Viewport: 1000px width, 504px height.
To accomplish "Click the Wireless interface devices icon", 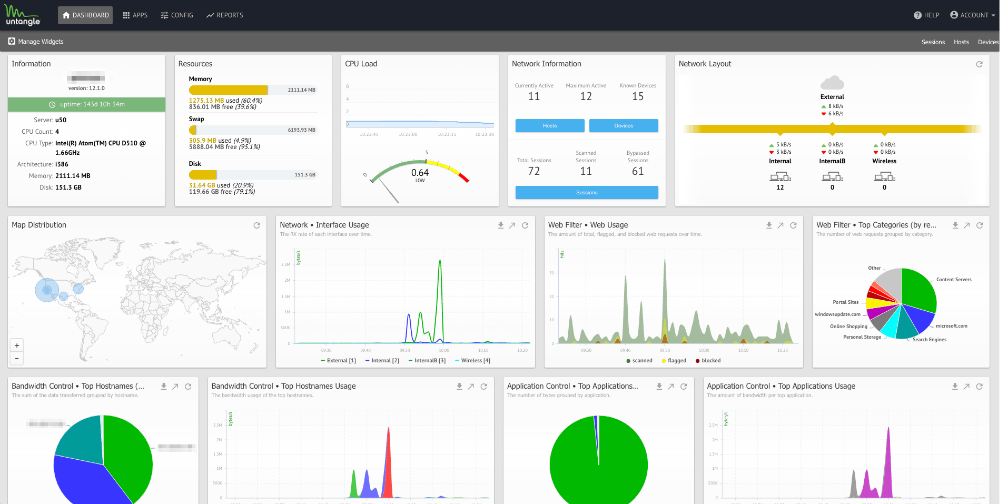I will pyautogui.click(x=884, y=177).
